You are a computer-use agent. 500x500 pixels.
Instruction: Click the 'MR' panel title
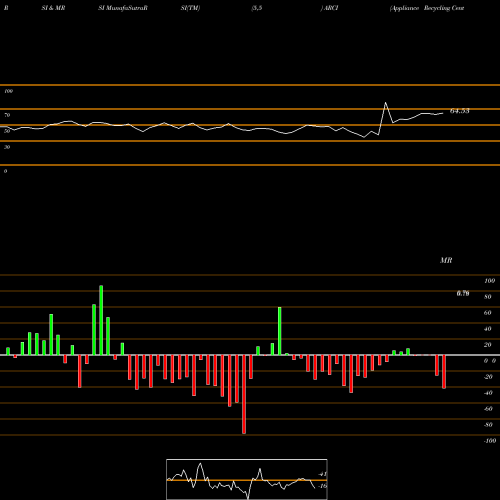(x=446, y=260)
